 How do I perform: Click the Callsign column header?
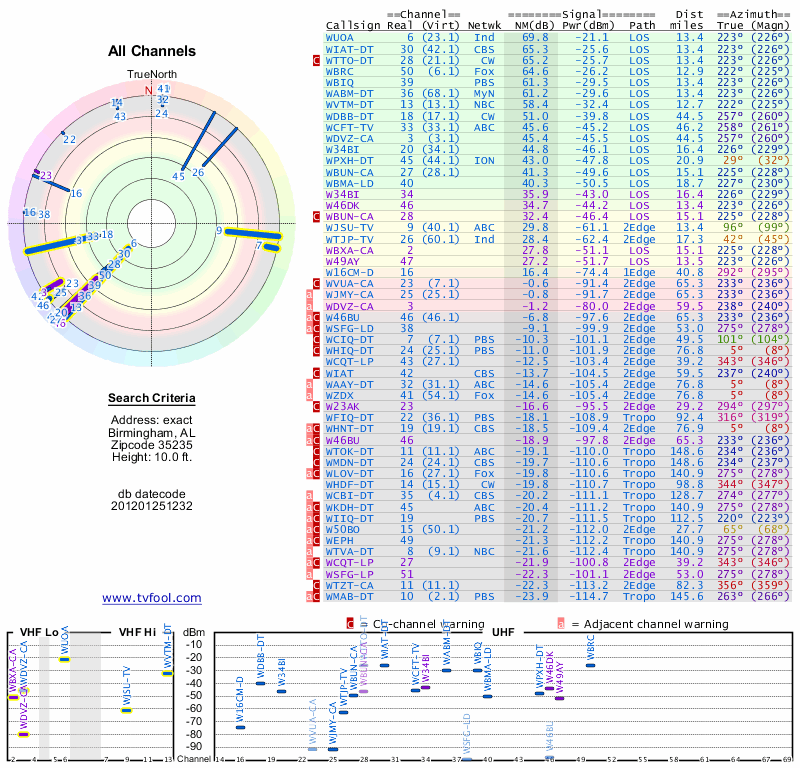pos(353,26)
